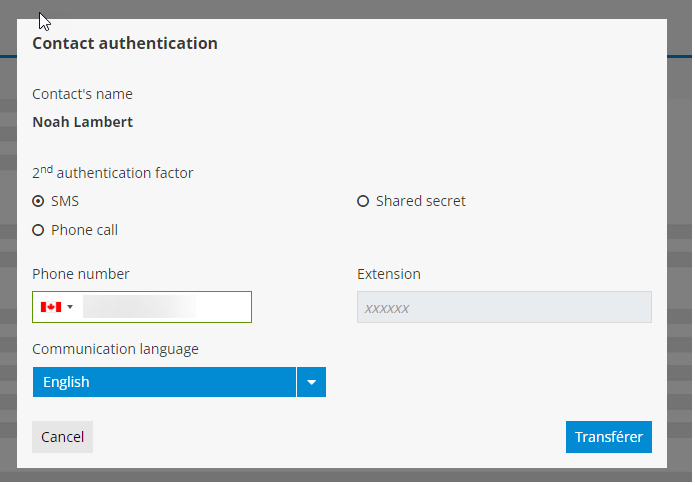This screenshot has height=485, width=695.
Task: Click the Phone number field label
Action: pos(81,274)
